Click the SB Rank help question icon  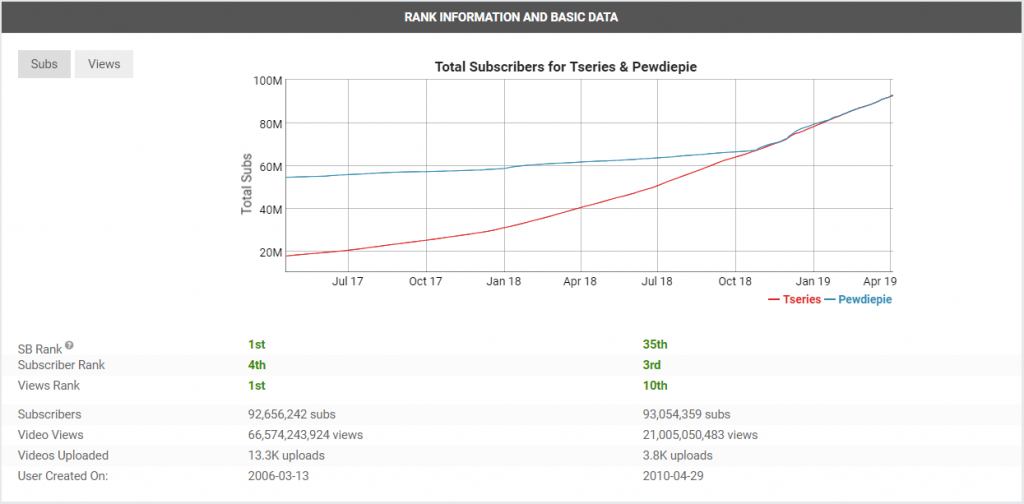point(69,345)
